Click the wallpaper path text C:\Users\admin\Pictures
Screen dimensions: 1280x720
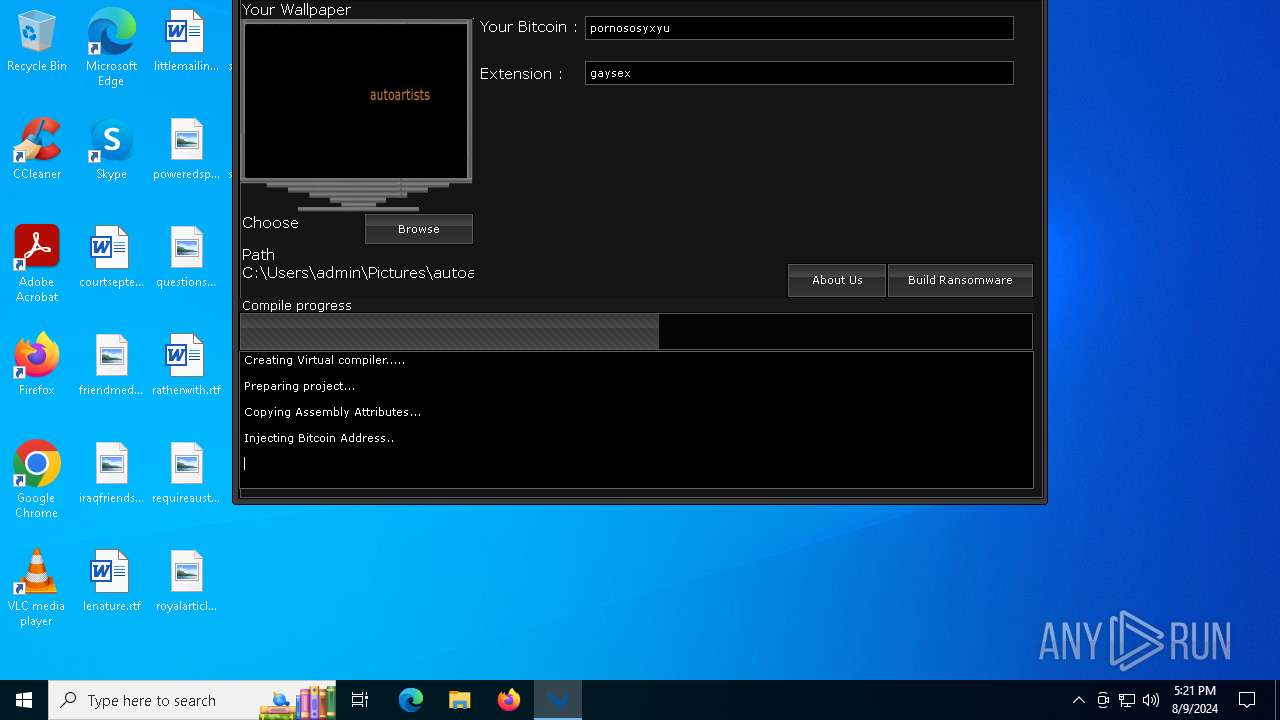pos(358,273)
